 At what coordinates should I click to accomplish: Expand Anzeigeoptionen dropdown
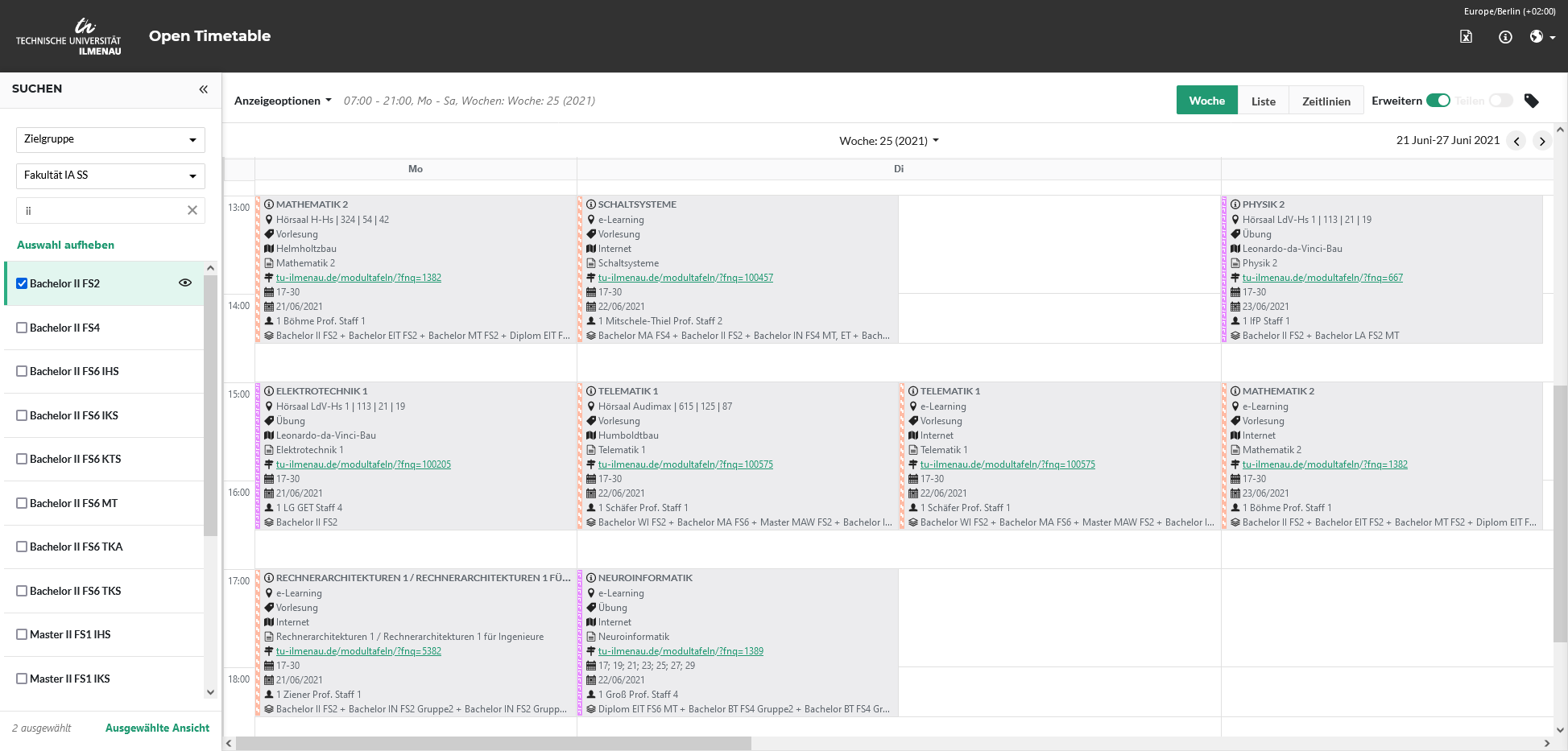(x=283, y=101)
